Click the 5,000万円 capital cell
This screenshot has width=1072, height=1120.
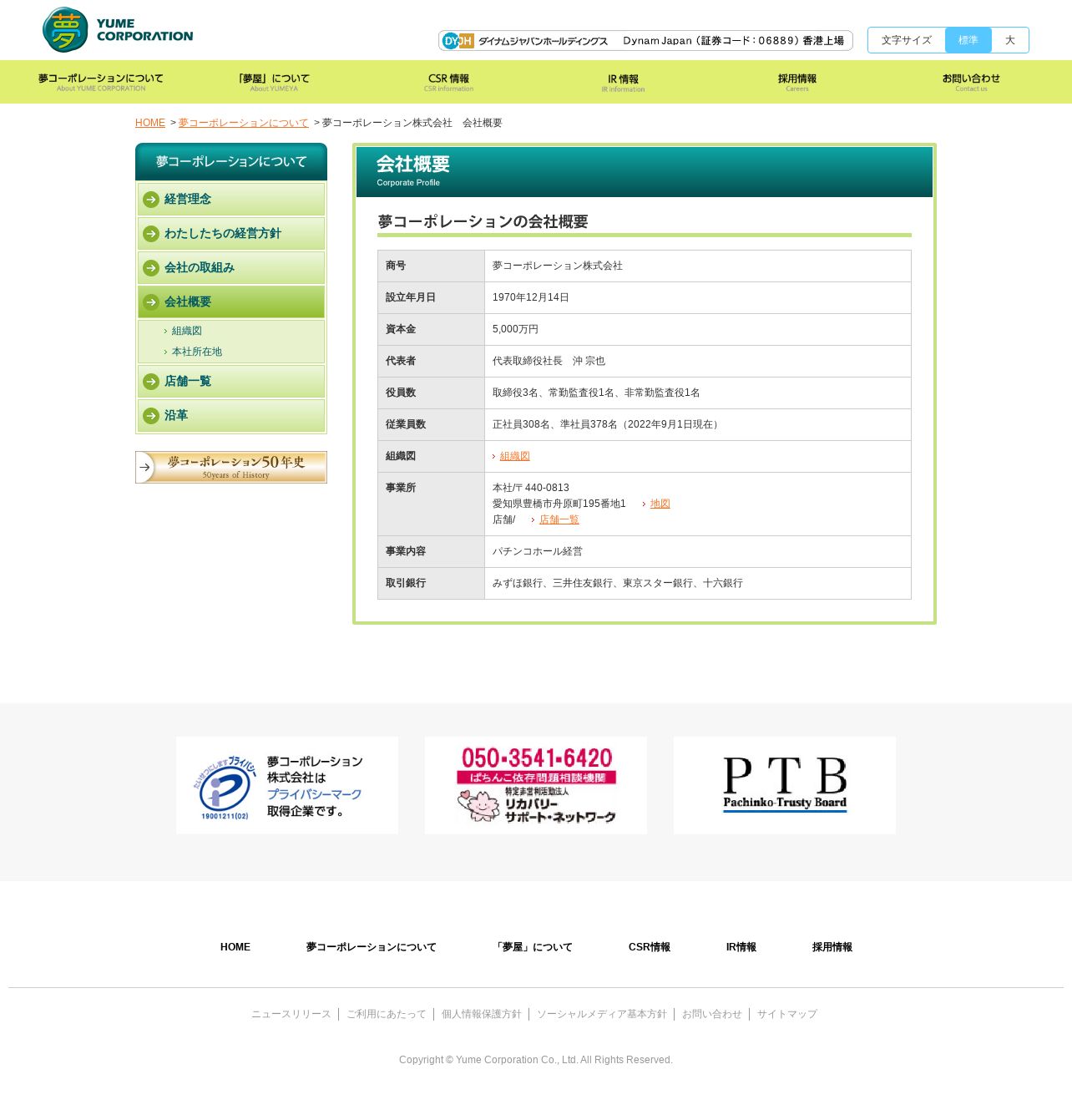pos(698,330)
